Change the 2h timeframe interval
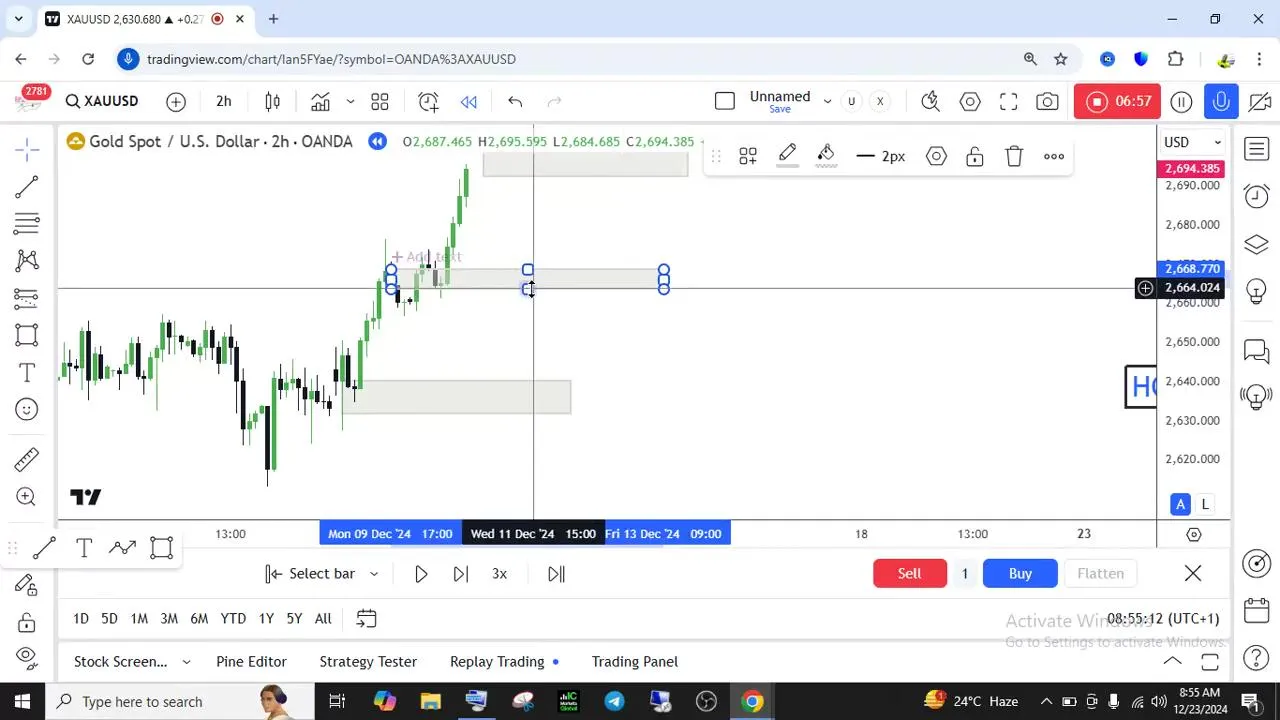 224,101
